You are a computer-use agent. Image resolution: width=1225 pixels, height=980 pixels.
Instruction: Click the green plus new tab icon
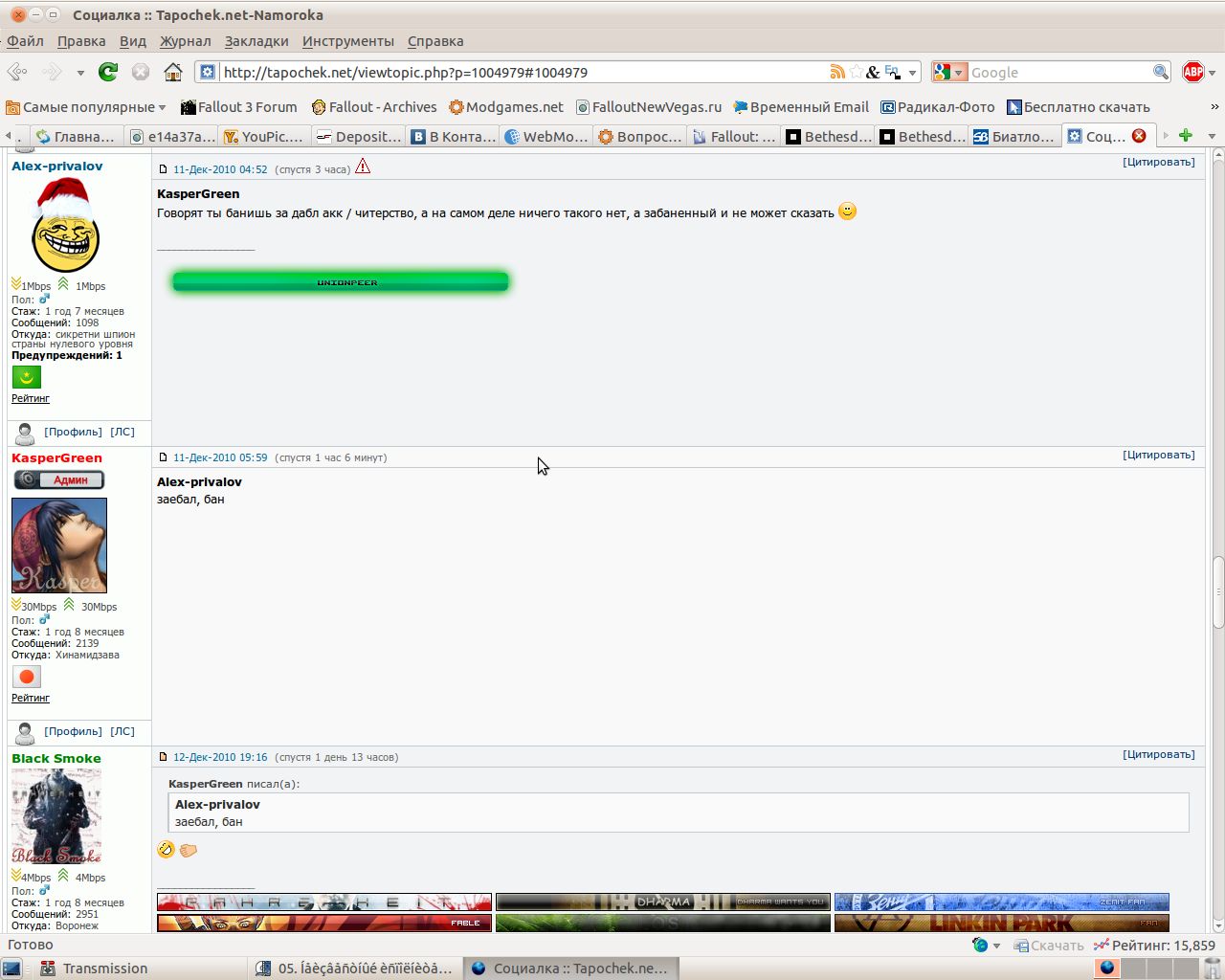[x=1185, y=136]
